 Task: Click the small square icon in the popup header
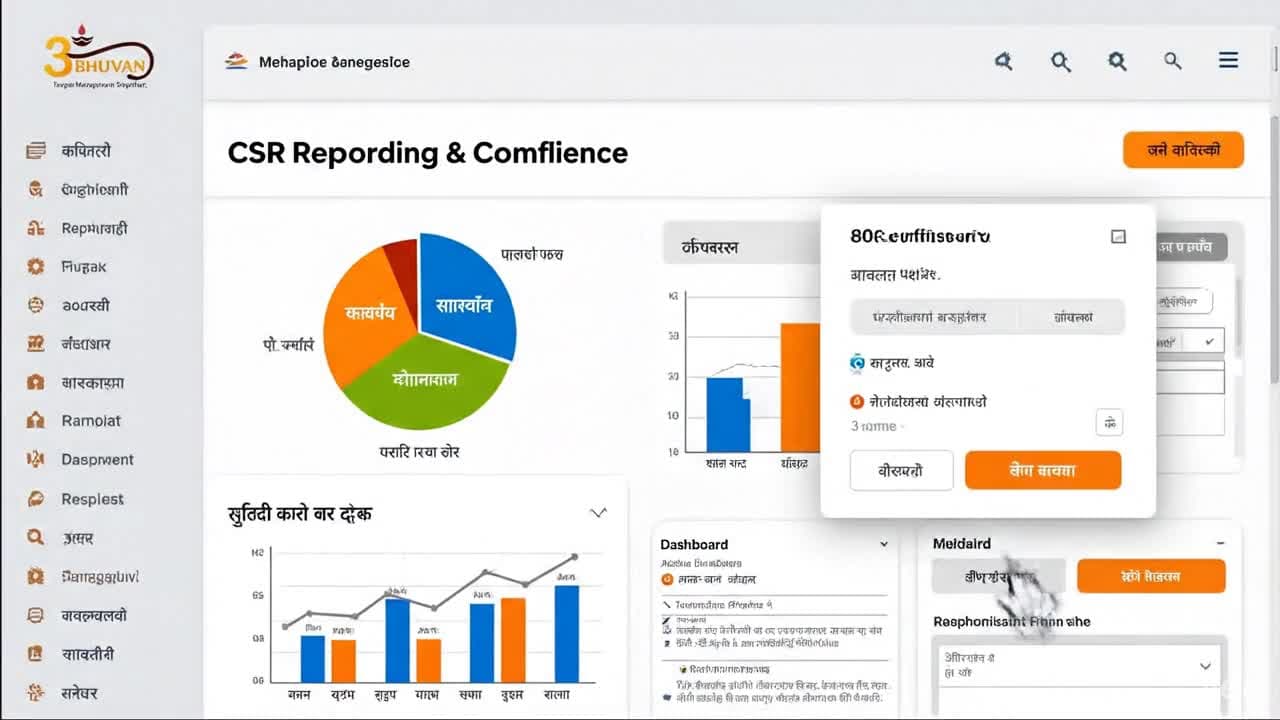[1118, 237]
